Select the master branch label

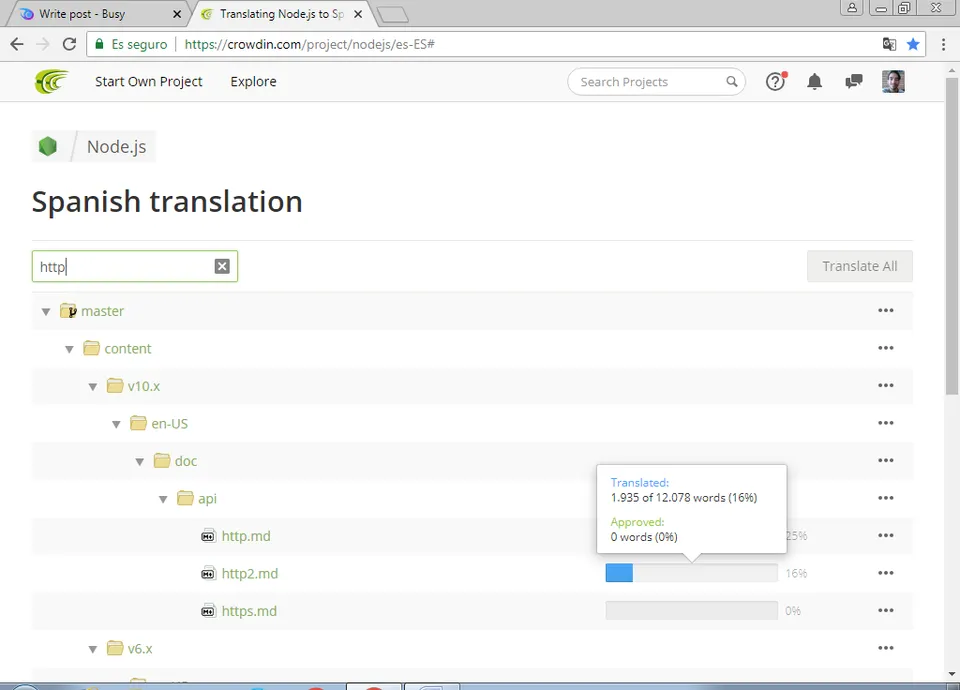coord(102,311)
